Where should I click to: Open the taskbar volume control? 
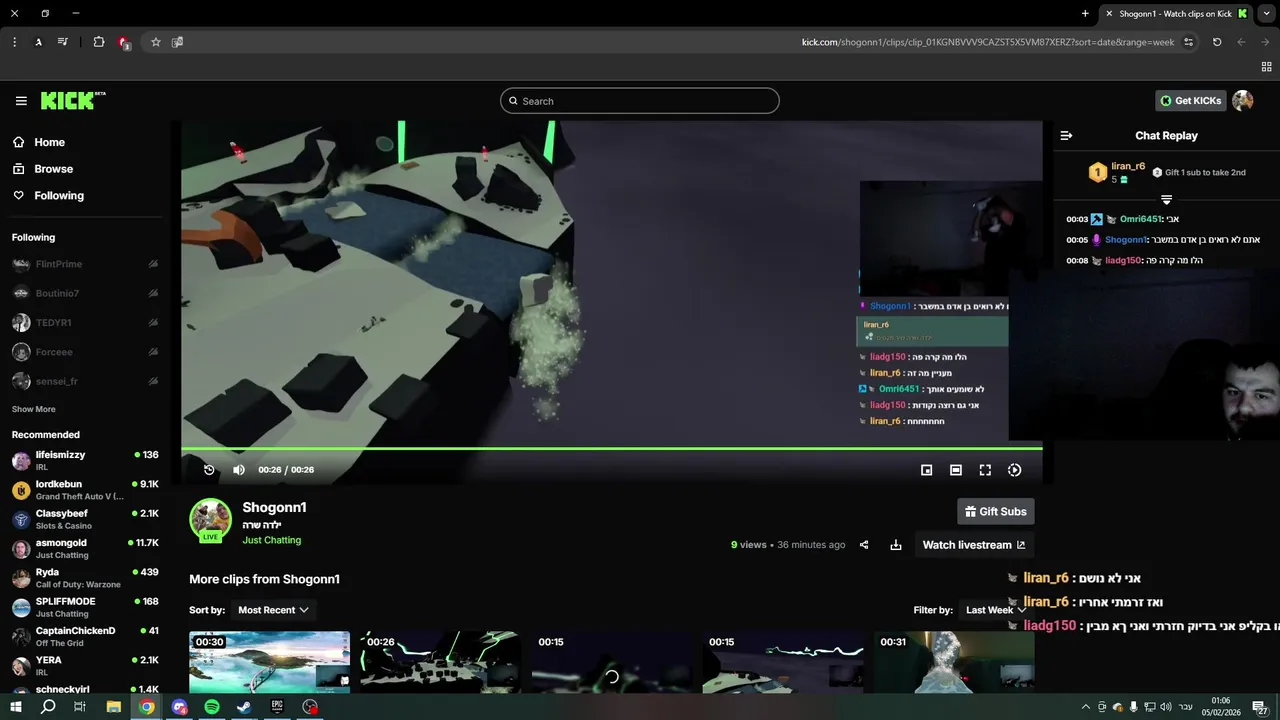(1166, 707)
